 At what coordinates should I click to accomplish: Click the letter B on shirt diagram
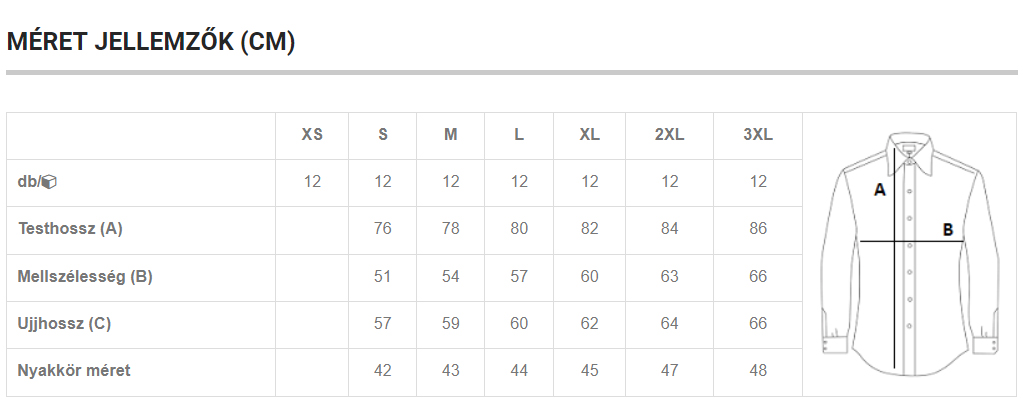tap(948, 230)
